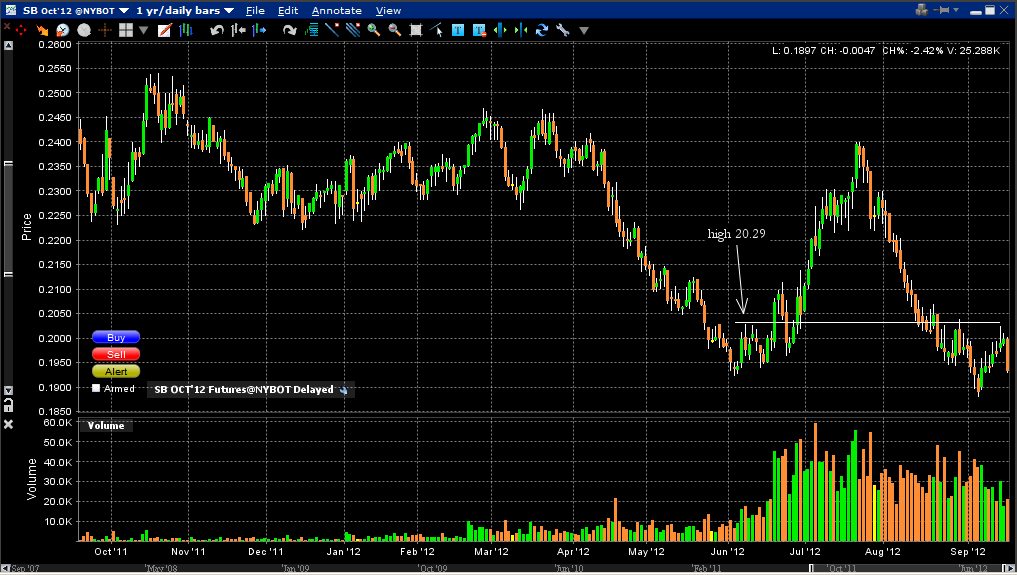Click the redo arrow icon
Viewport: 1017px width, 575px height.
pos(289,30)
